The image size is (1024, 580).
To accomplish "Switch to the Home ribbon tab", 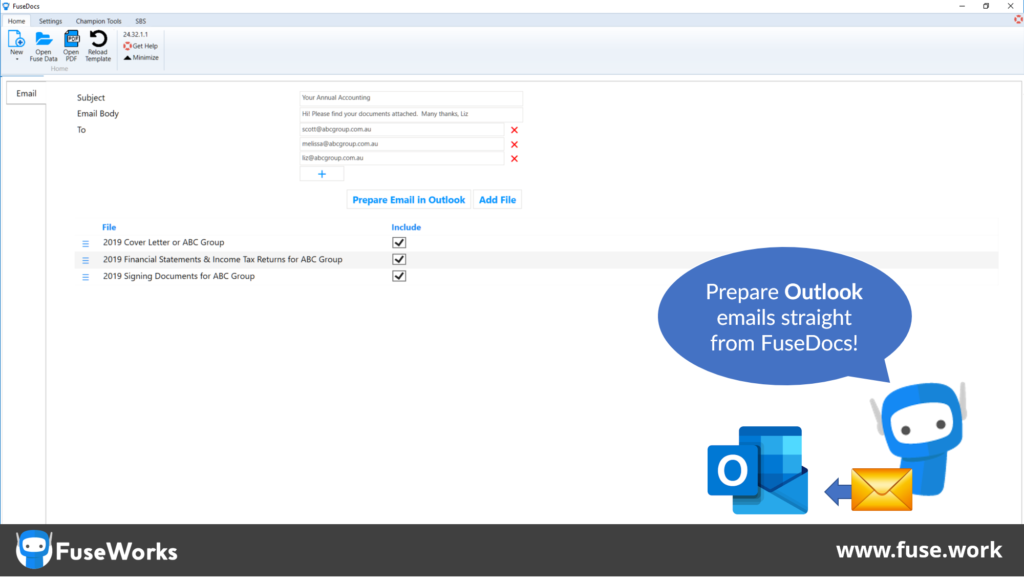I will point(16,21).
